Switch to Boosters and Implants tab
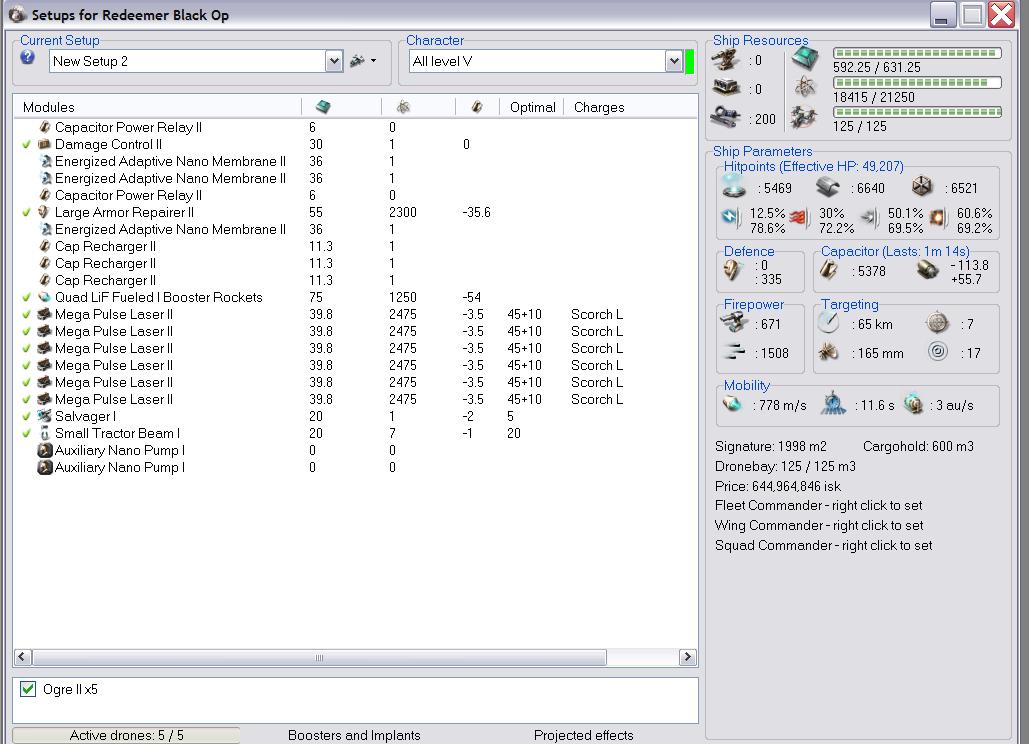Viewport: 1029px width, 744px height. [x=354, y=735]
